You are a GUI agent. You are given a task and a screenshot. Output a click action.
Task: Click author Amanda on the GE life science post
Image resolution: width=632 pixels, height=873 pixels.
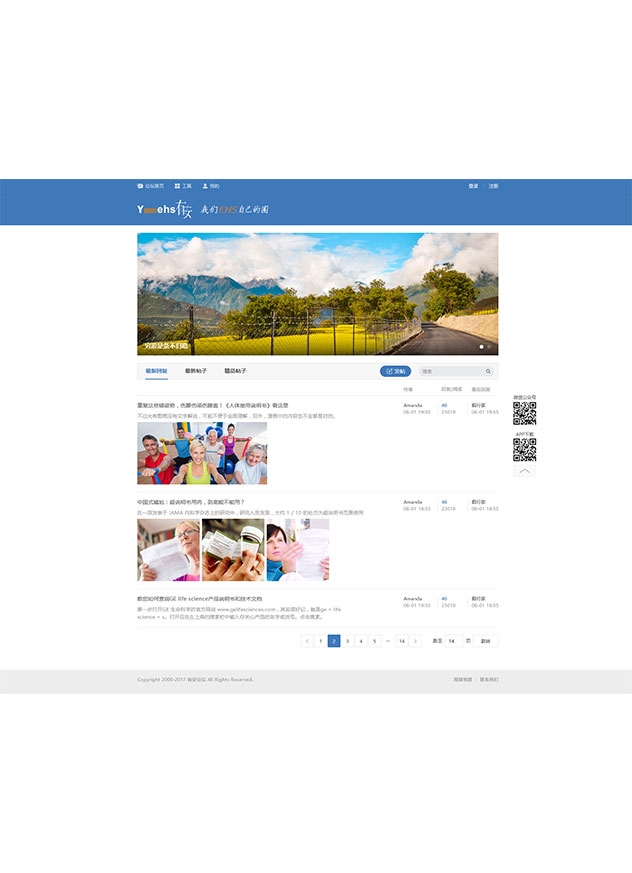click(x=413, y=599)
